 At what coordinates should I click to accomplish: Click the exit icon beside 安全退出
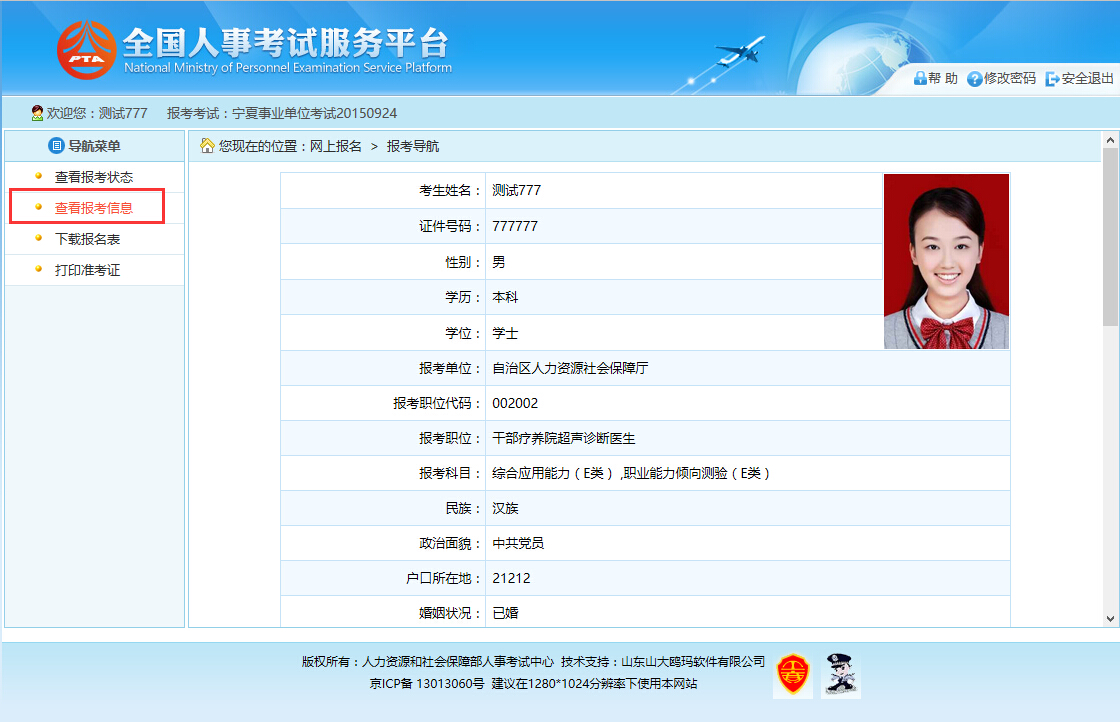1052,79
